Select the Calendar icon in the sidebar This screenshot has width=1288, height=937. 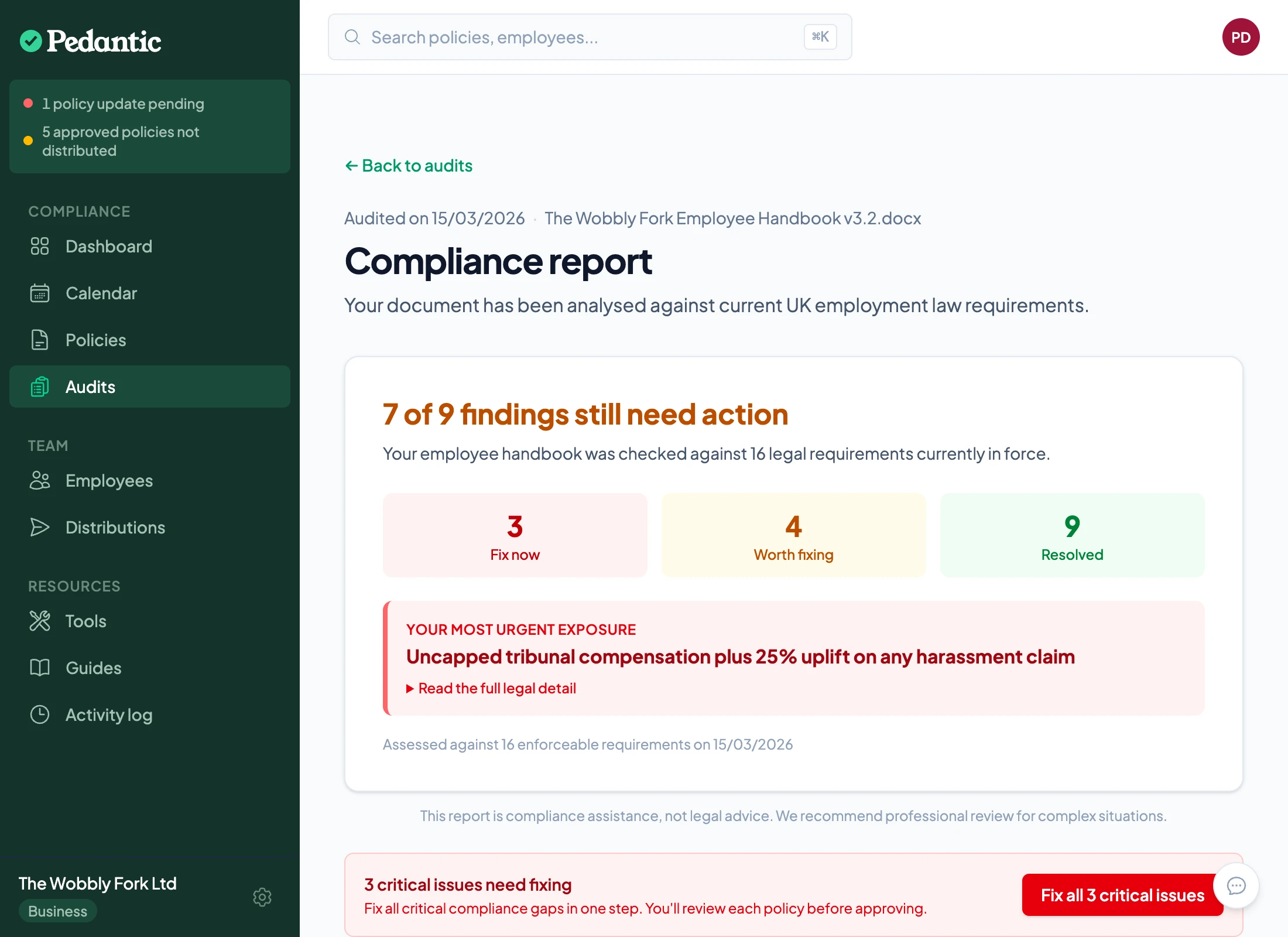(x=39, y=293)
